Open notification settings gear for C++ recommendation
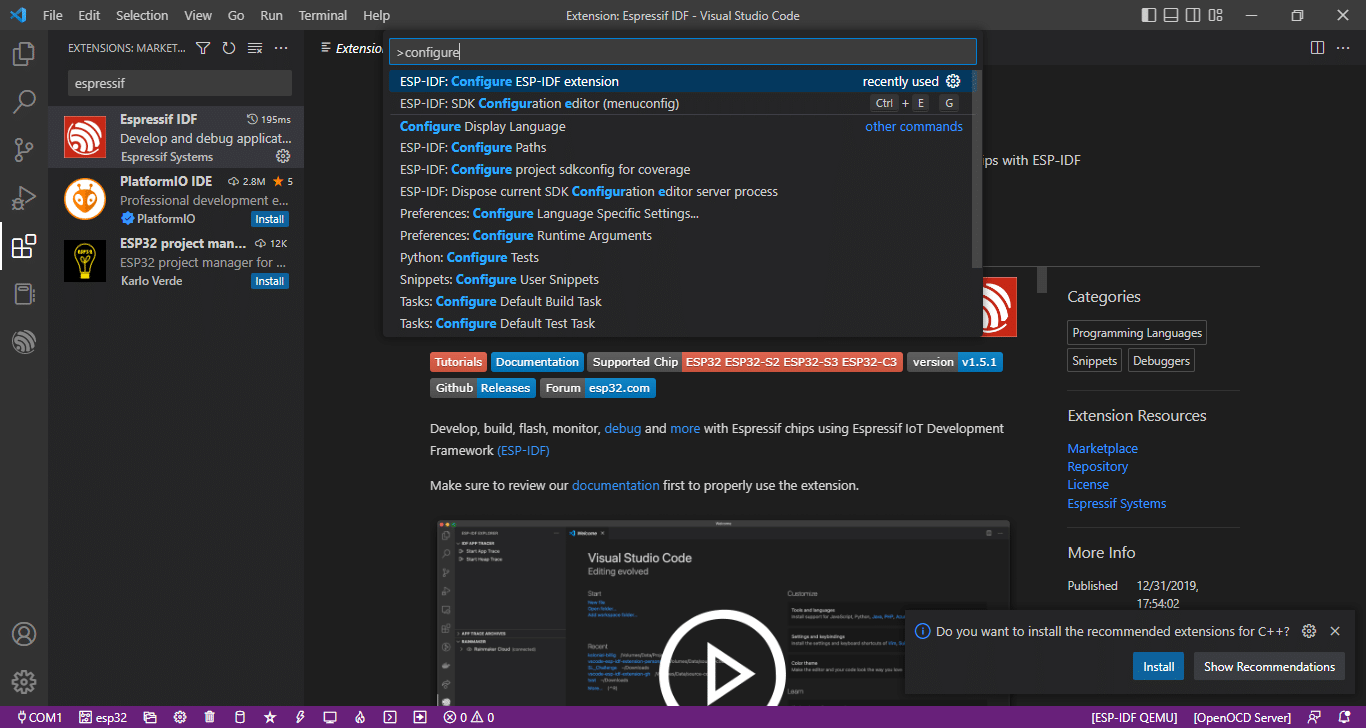Viewport: 1366px width, 728px height. click(x=1309, y=631)
